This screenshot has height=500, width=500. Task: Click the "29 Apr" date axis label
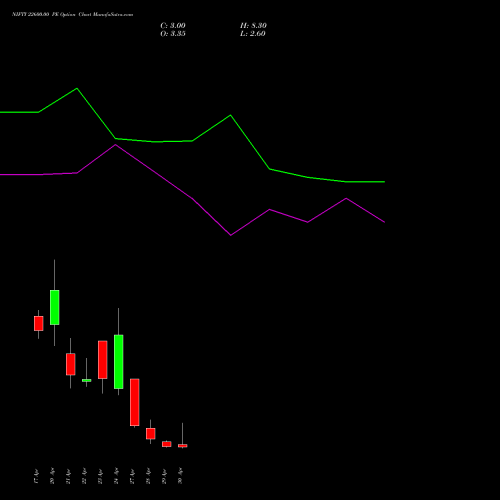tap(164, 476)
